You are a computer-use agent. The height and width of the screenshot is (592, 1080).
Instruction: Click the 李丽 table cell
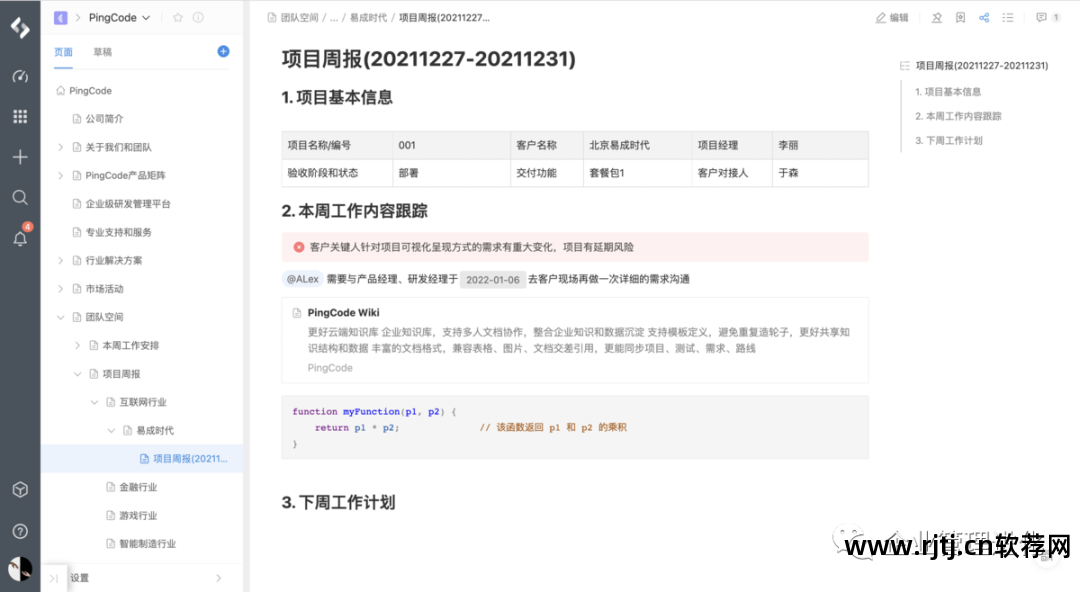click(x=820, y=145)
